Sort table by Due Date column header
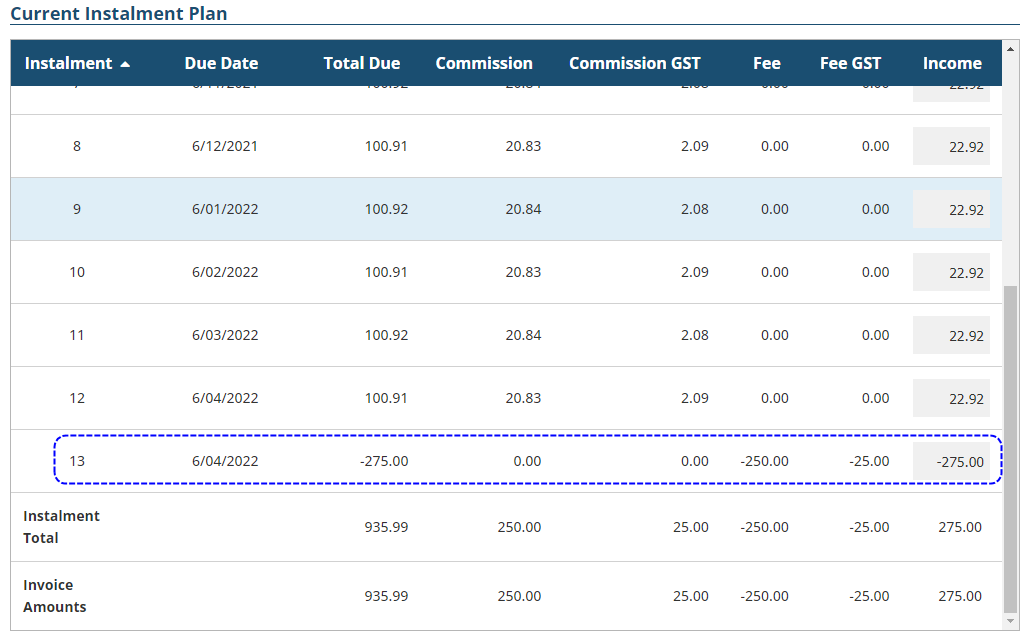1023x634 pixels. click(x=221, y=63)
